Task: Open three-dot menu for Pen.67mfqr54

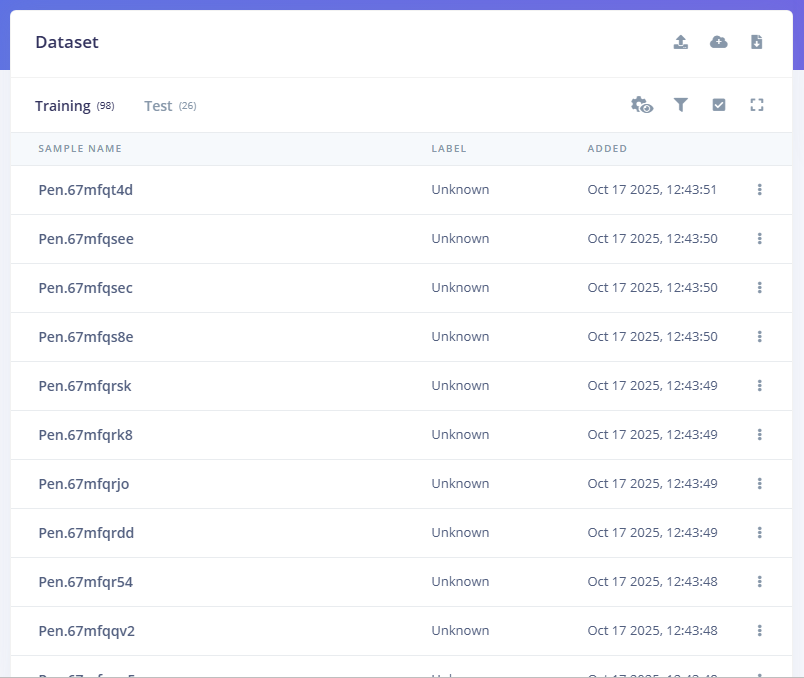Action: pyautogui.click(x=760, y=582)
